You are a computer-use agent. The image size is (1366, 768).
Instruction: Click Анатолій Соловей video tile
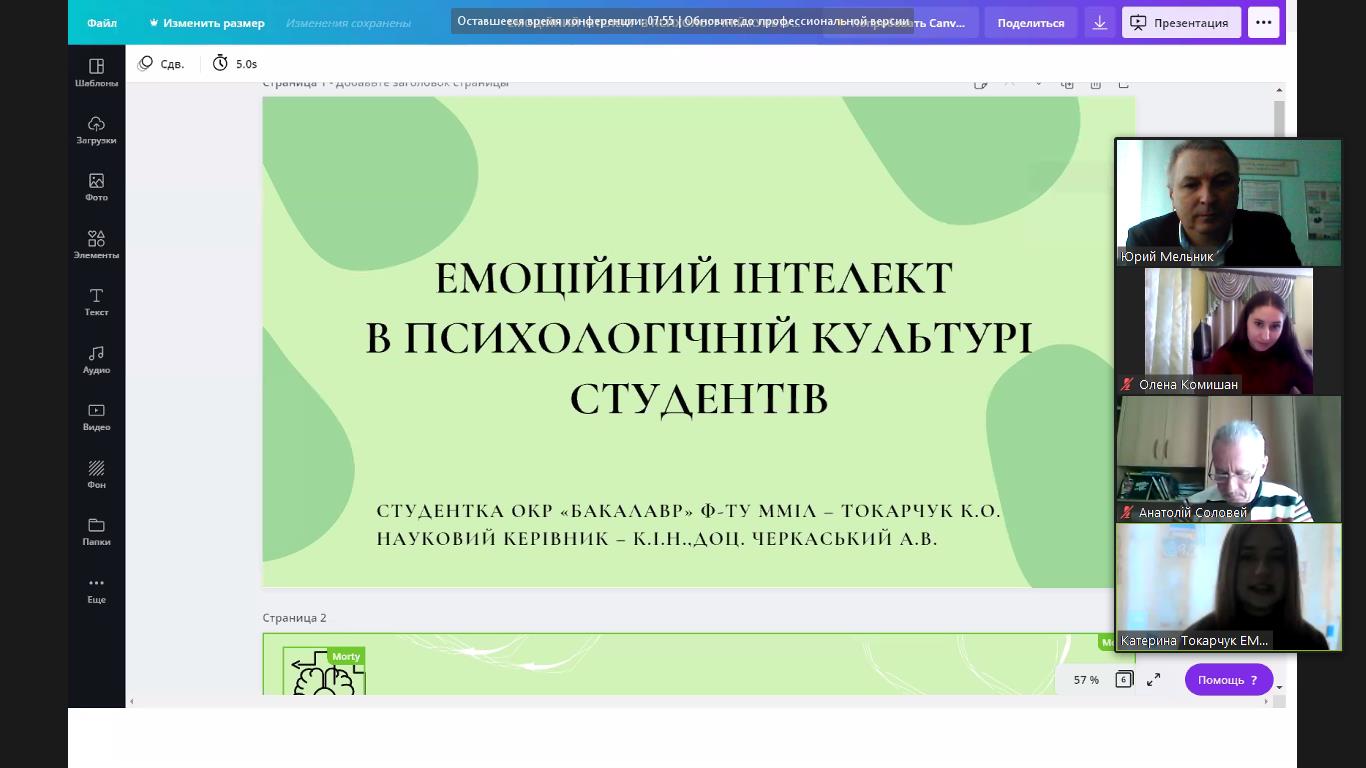(1228, 459)
